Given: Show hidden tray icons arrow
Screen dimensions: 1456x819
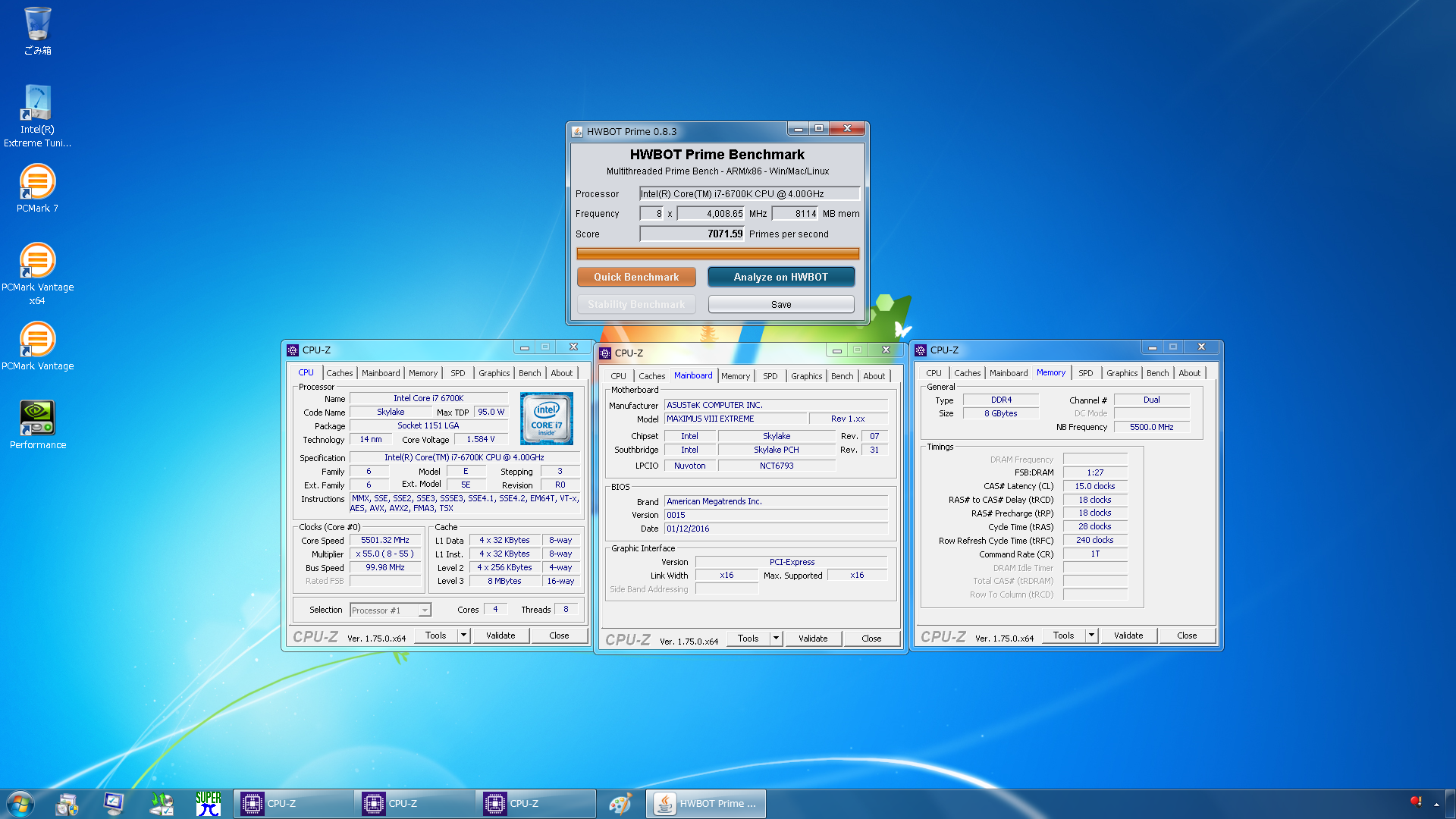Looking at the screenshot, I should 1436,804.
